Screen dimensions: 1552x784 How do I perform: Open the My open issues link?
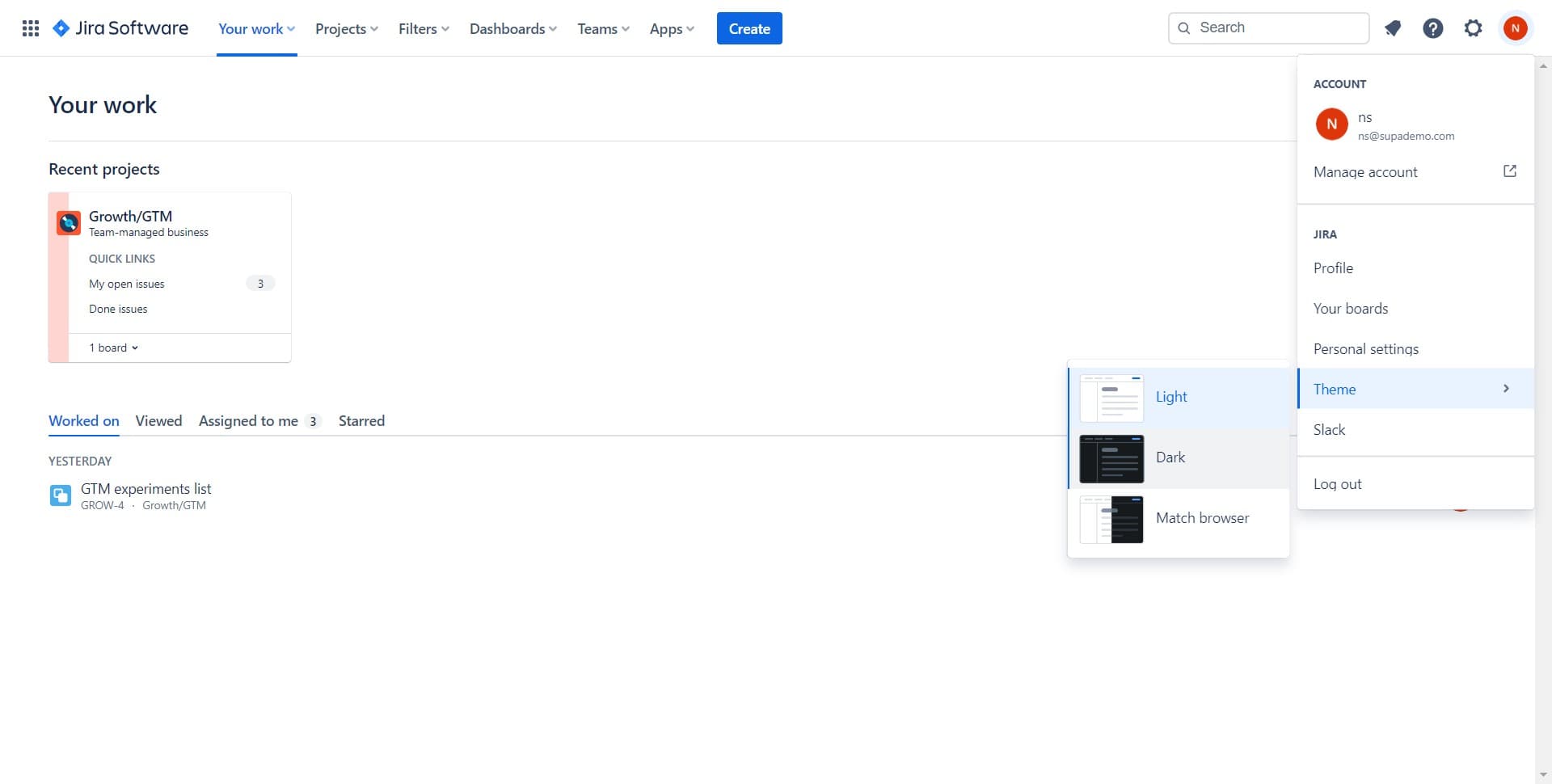click(x=127, y=284)
